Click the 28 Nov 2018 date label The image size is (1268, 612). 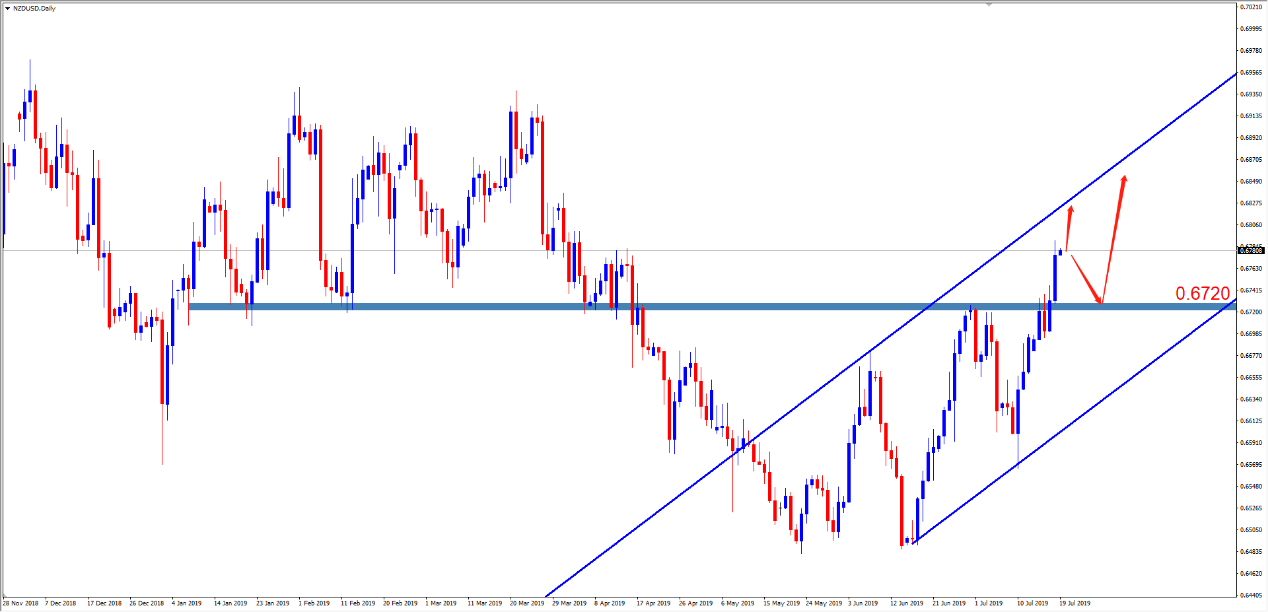point(21,604)
